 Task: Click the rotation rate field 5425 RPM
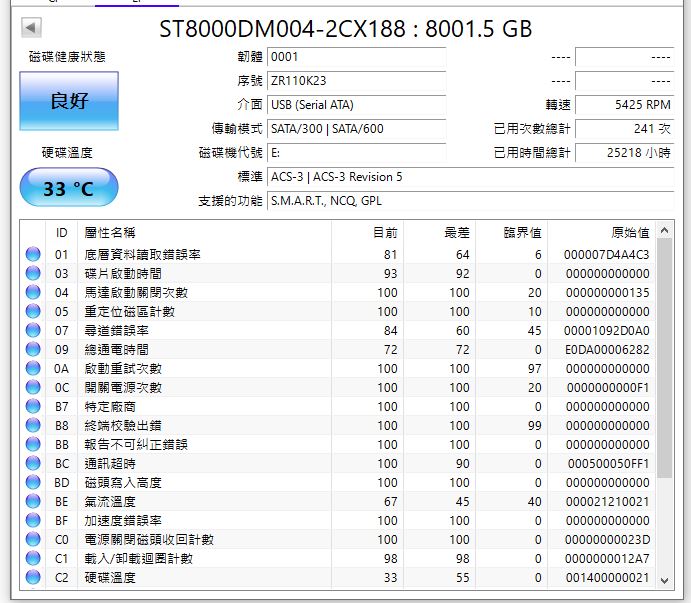(625, 105)
